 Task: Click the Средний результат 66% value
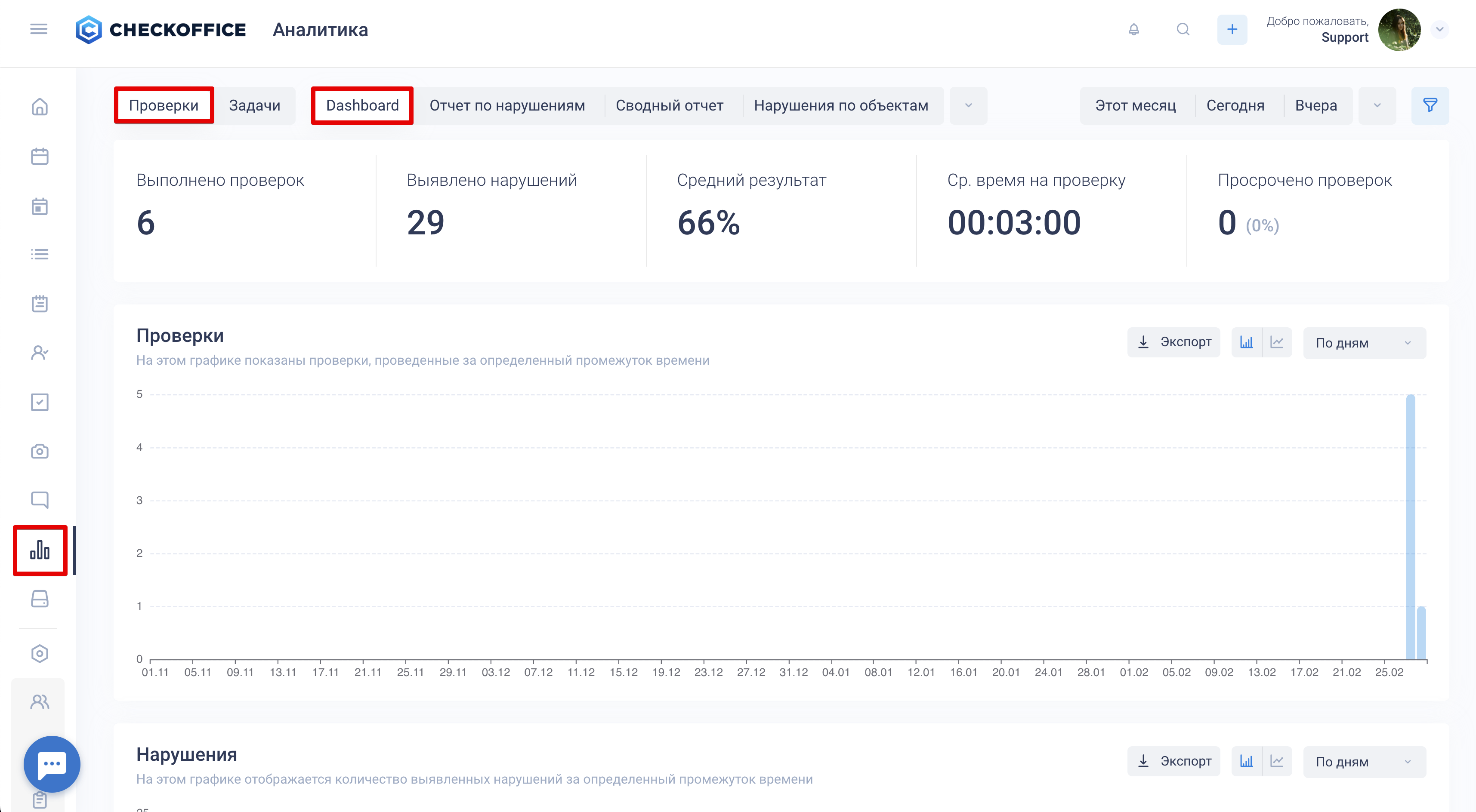click(x=709, y=222)
